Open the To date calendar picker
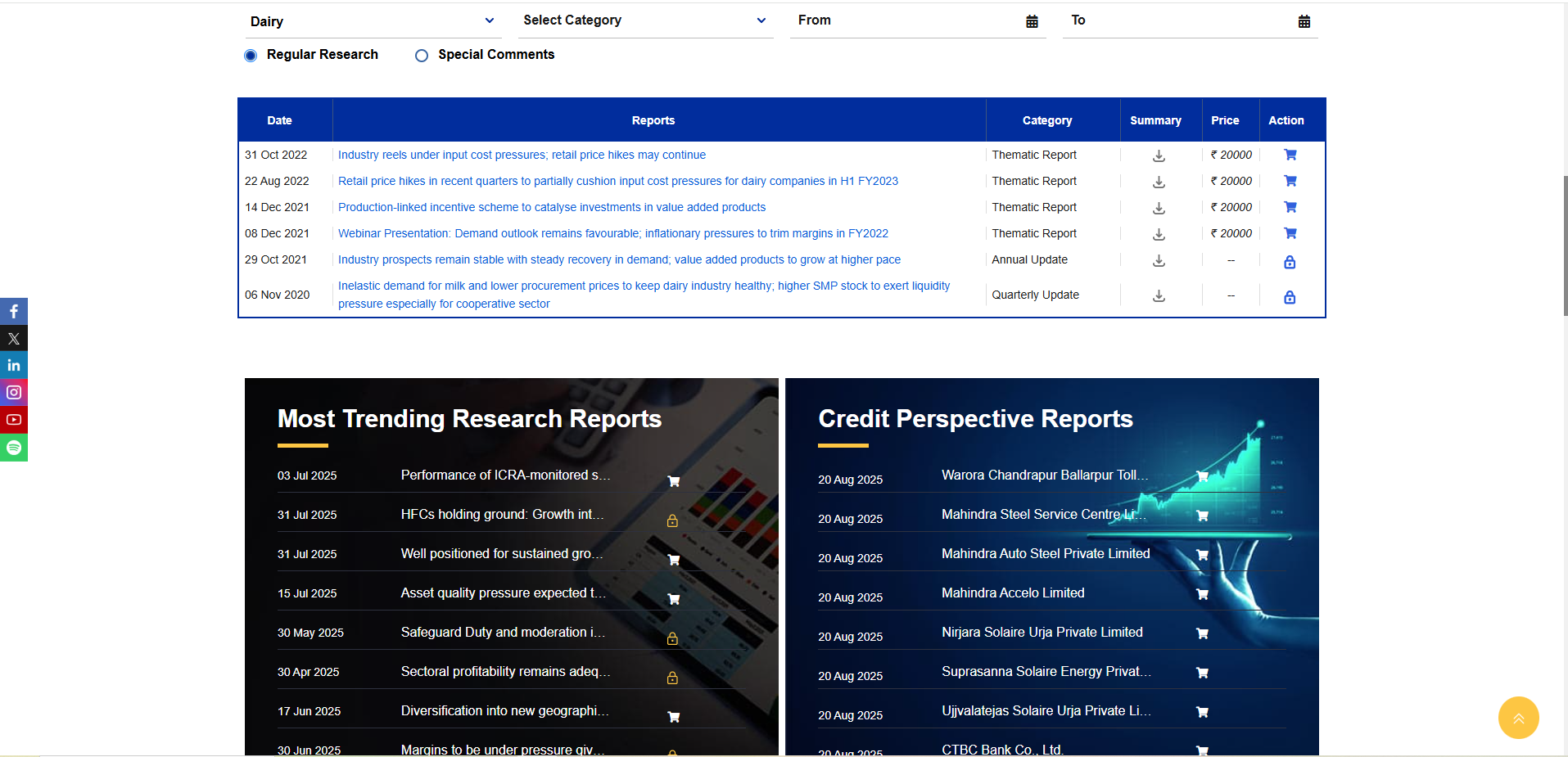The image size is (1568, 757). [1304, 21]
